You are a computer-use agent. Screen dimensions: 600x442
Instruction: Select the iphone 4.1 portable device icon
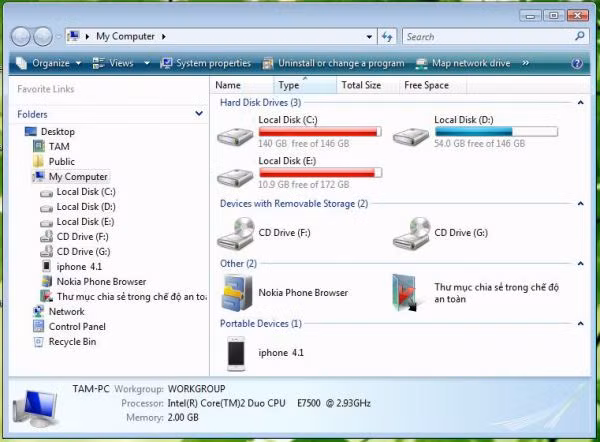(x=237, y=352)
